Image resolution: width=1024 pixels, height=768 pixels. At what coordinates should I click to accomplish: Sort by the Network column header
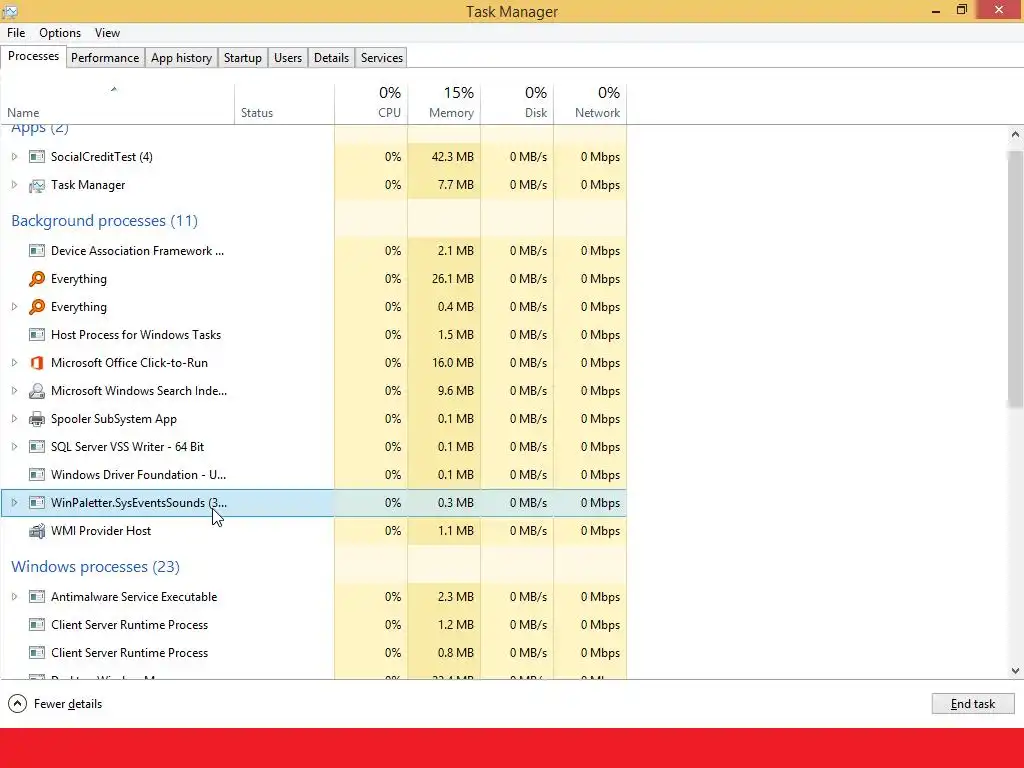(590, 103)
